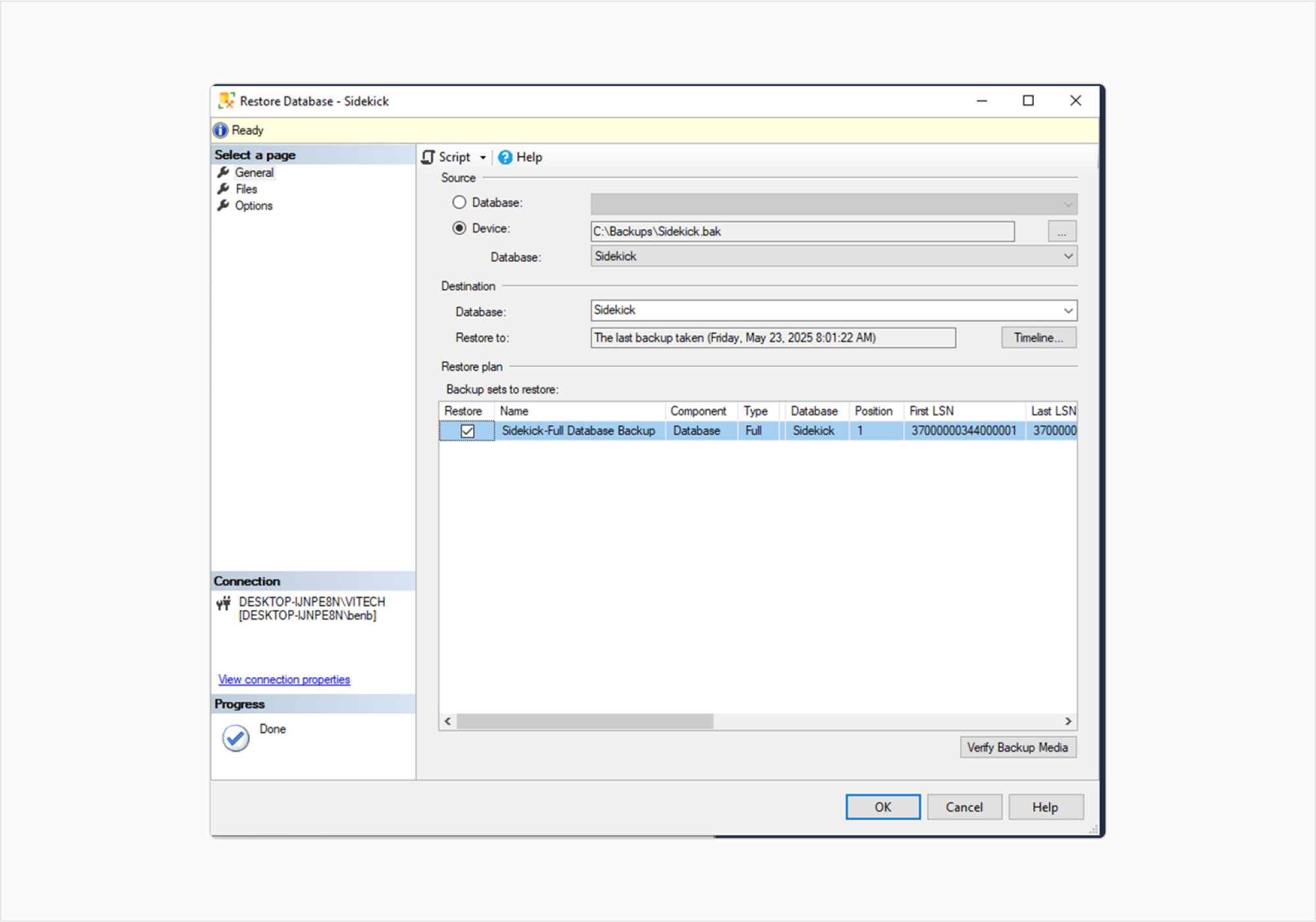Click the General page wrench icon

224,172
